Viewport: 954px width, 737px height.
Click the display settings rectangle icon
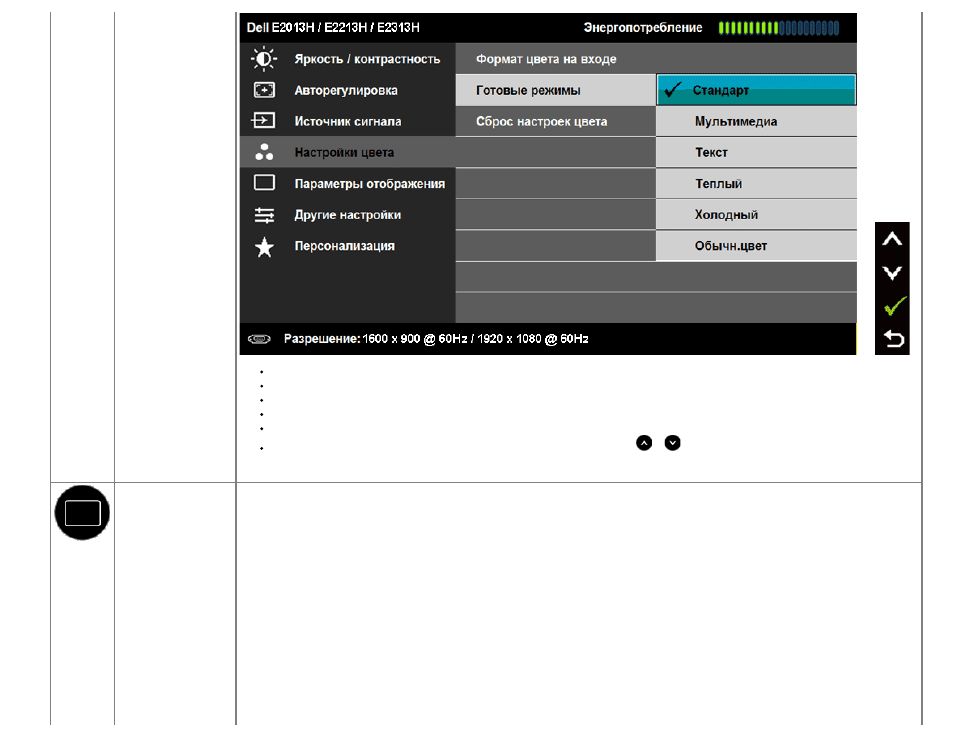point(264,183)
